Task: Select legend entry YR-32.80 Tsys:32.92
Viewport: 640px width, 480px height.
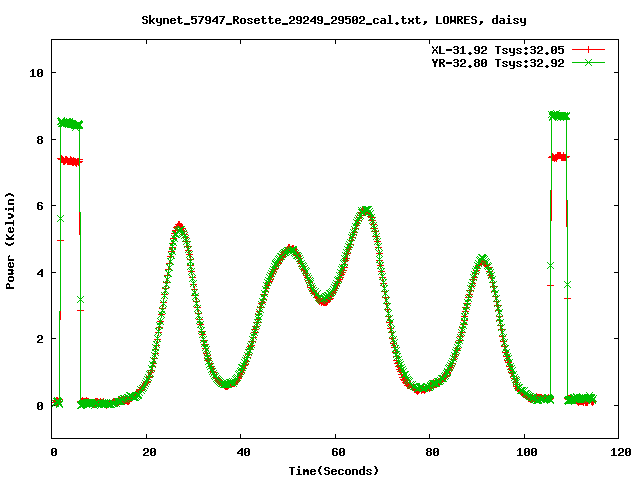Action: (x=498, y=63)
